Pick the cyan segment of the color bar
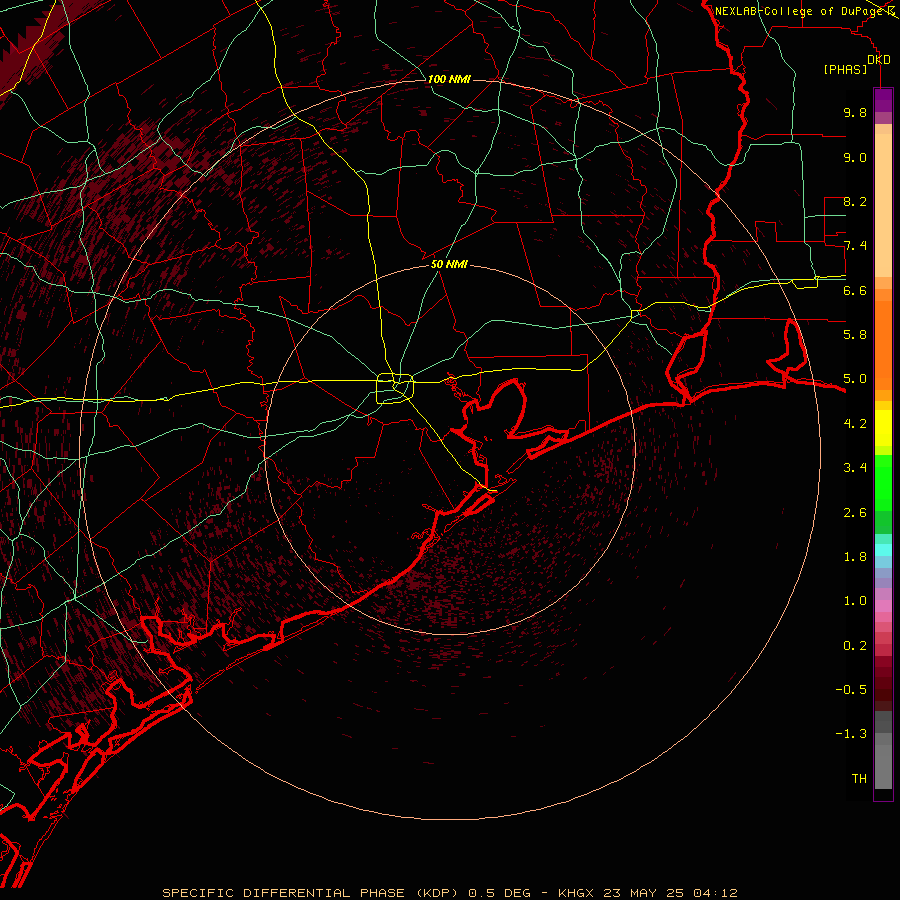Image resolution: width=900 pixels, height=900 pixels. click(x=883, y=549)
